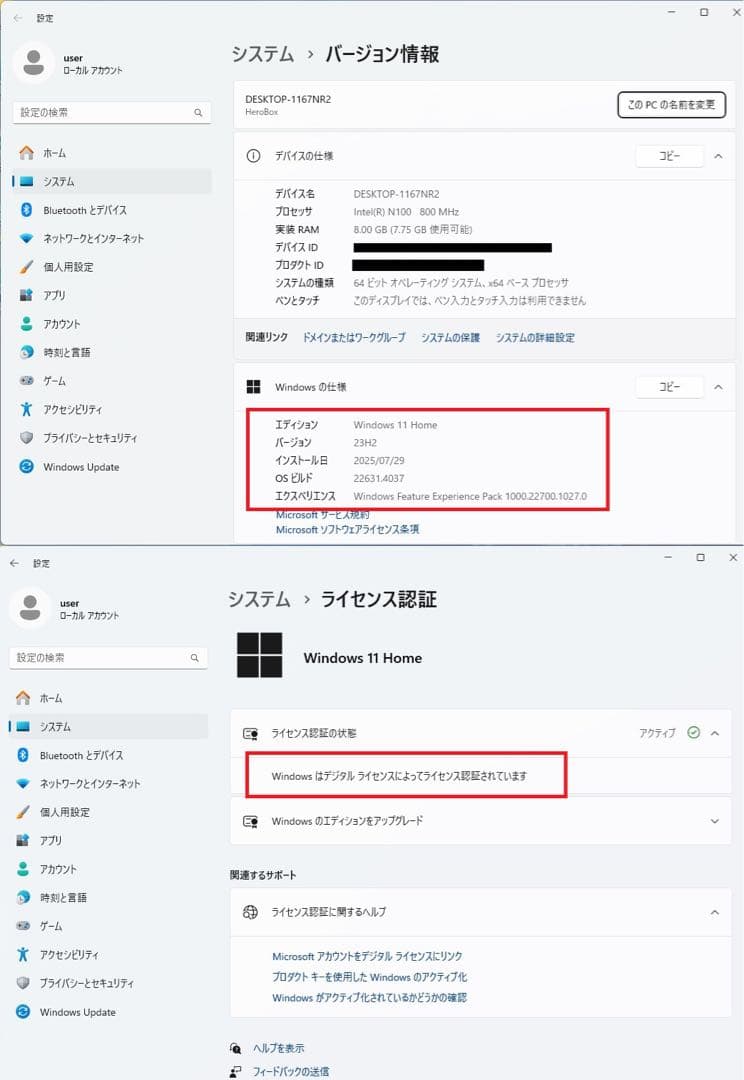Click コピー button for デバイスの仕様
This screenshot has width=744, height=1080.
coord(669,156)
